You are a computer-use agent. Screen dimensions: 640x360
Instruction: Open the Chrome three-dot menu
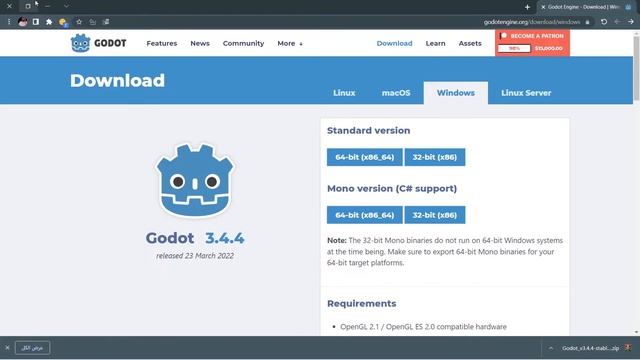pyautogui.click(x=9, y=22)
